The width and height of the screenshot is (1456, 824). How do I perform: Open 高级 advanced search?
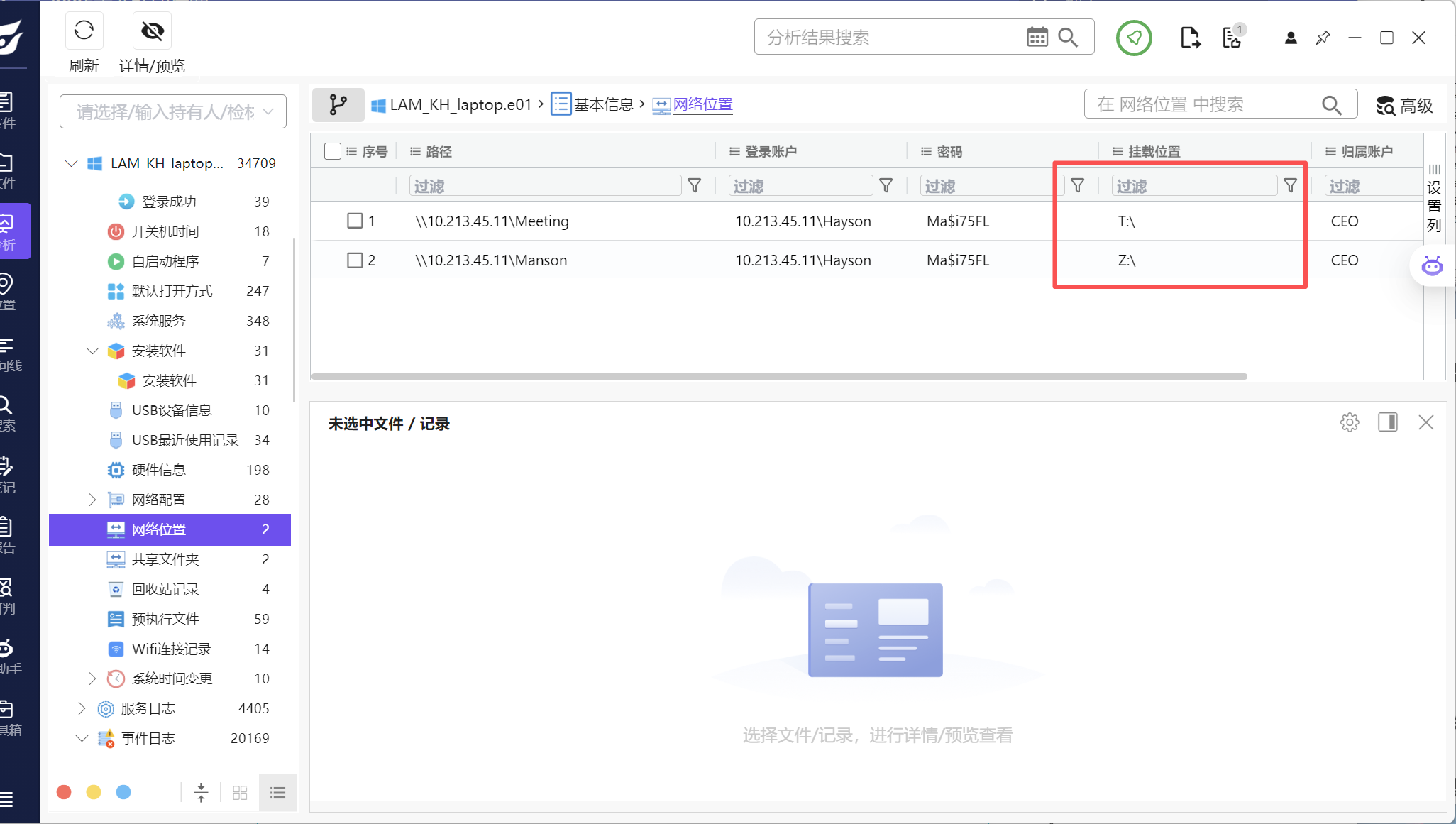[1405, 106]
